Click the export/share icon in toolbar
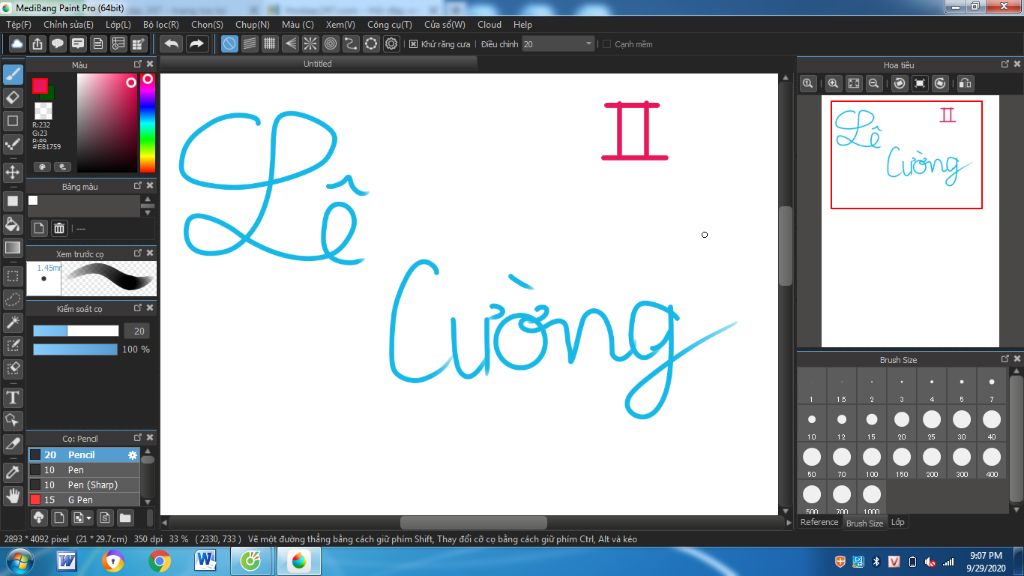Viewport: 1024px width, 576px height. point(37,44)
